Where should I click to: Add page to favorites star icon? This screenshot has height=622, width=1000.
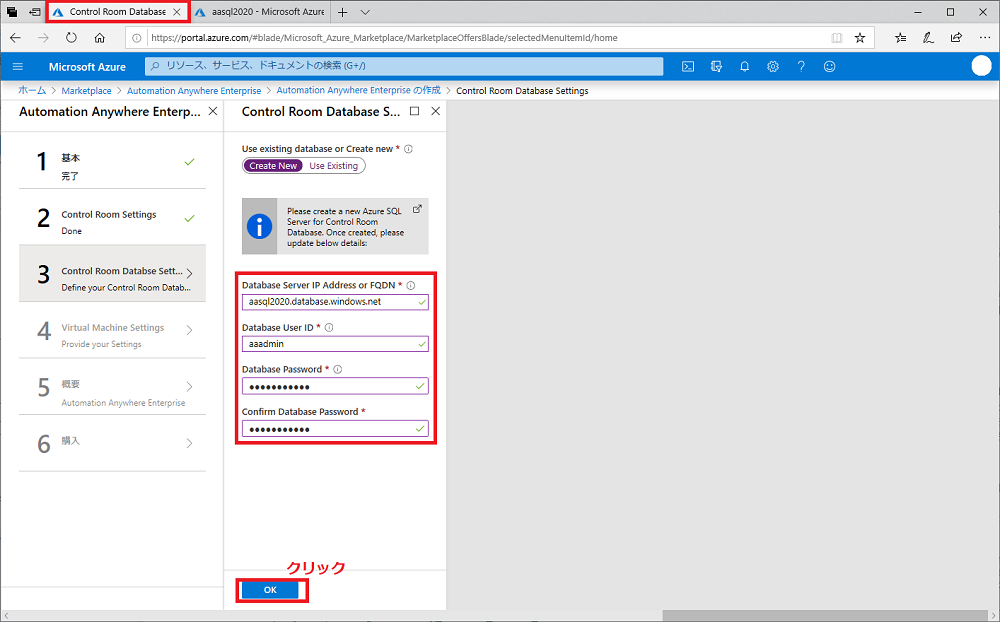point(860,38)
